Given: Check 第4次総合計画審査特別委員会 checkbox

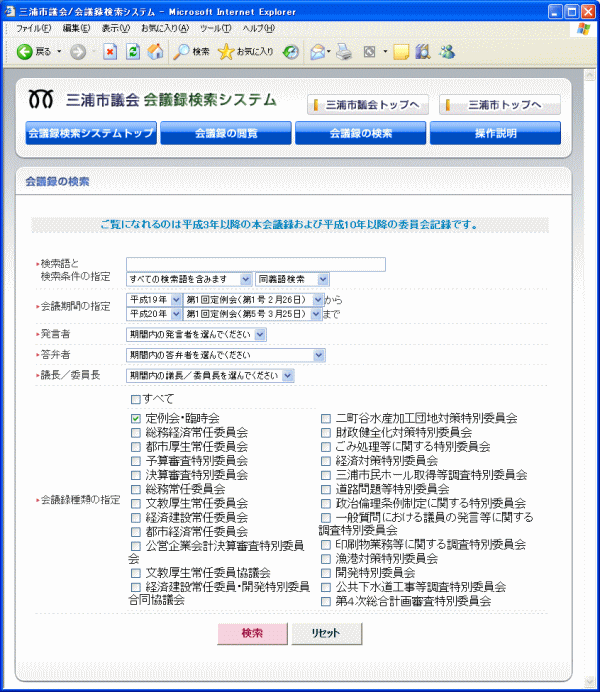Looking at the screenshot, I should pos(326,602).
